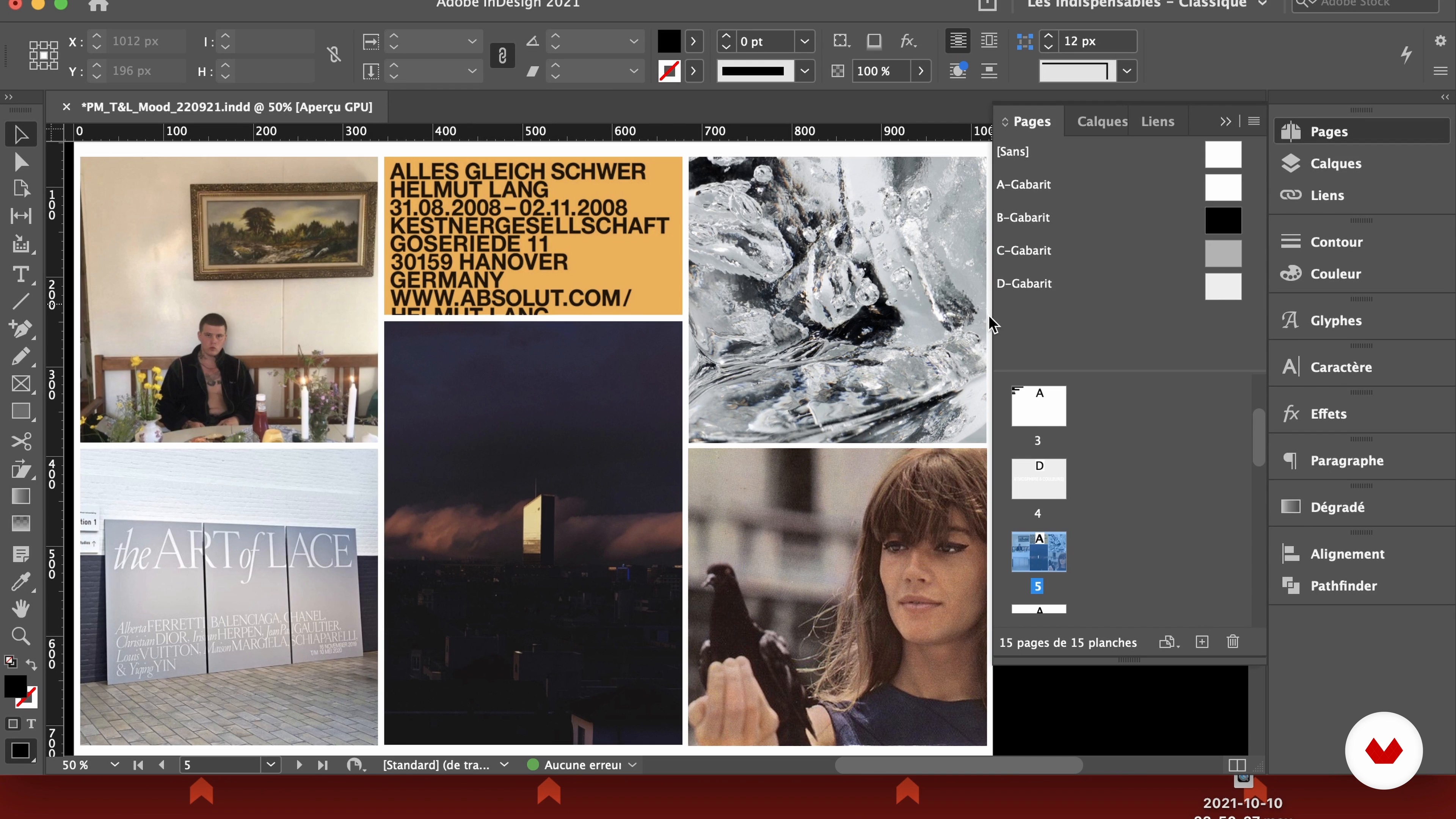Open the Pages panel flyout menu
Viewport: 1456px width, 819px height.
tap(1254, 121)
